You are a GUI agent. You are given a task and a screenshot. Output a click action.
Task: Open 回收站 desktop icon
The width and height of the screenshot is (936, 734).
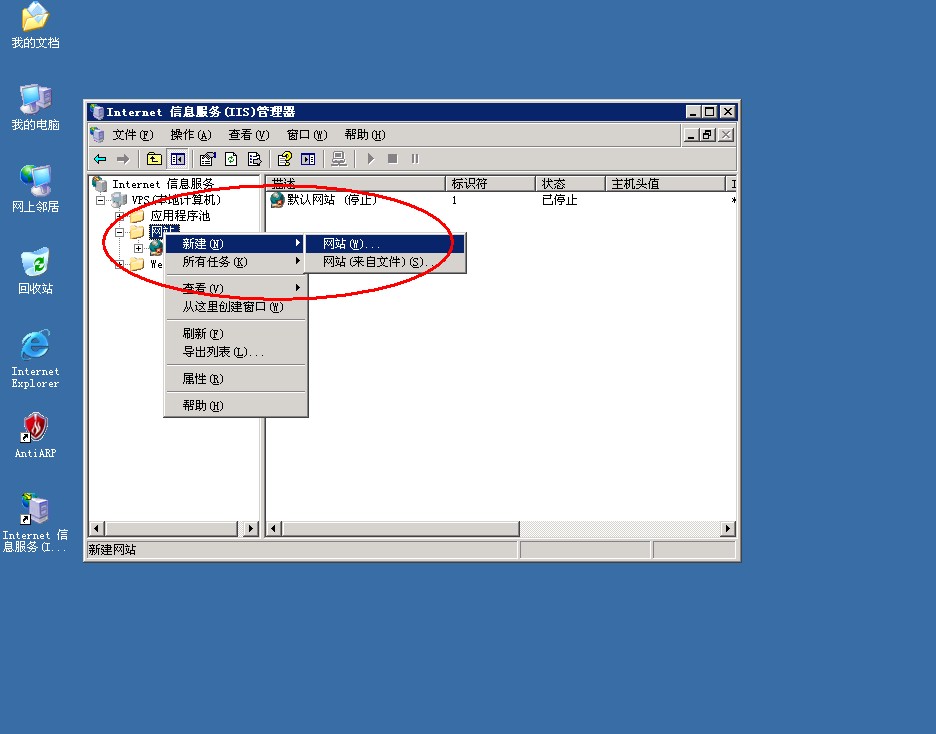pyautogui.click(x=35, y=272)
